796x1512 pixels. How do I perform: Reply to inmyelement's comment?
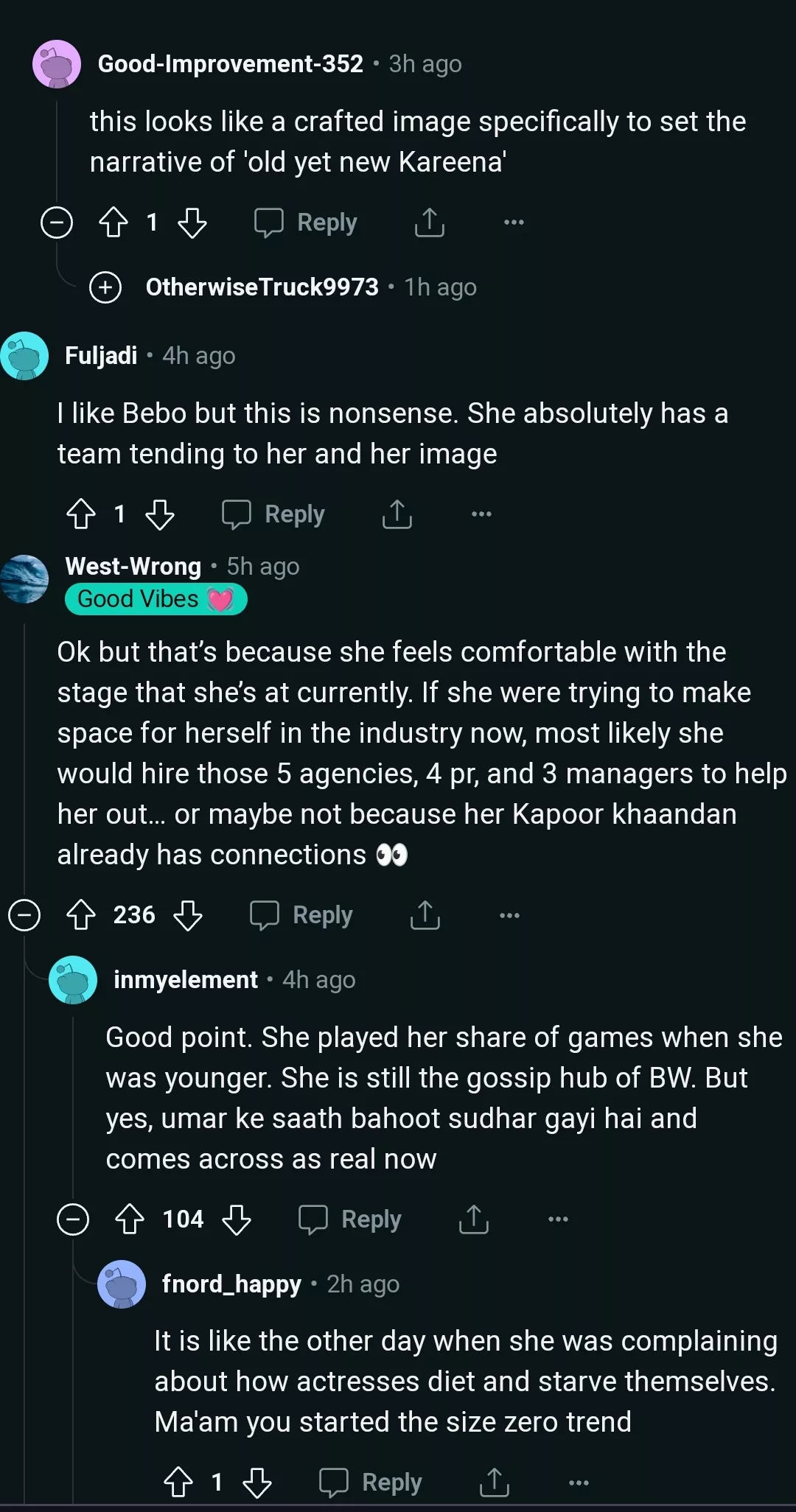351,1219
